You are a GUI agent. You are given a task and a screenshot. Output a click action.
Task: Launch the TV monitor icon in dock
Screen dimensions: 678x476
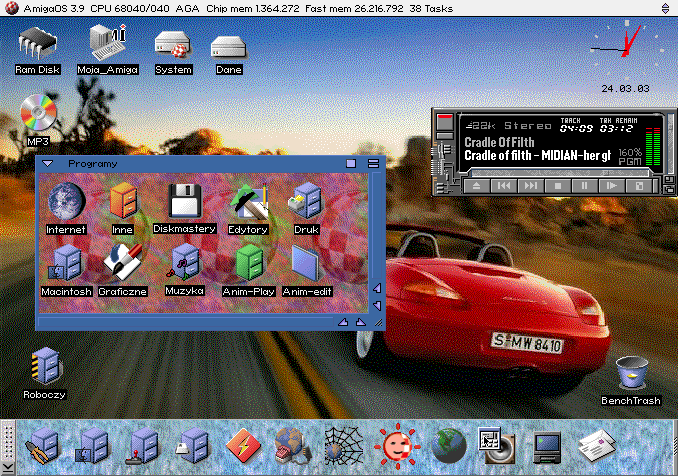(x=547, y=447)
